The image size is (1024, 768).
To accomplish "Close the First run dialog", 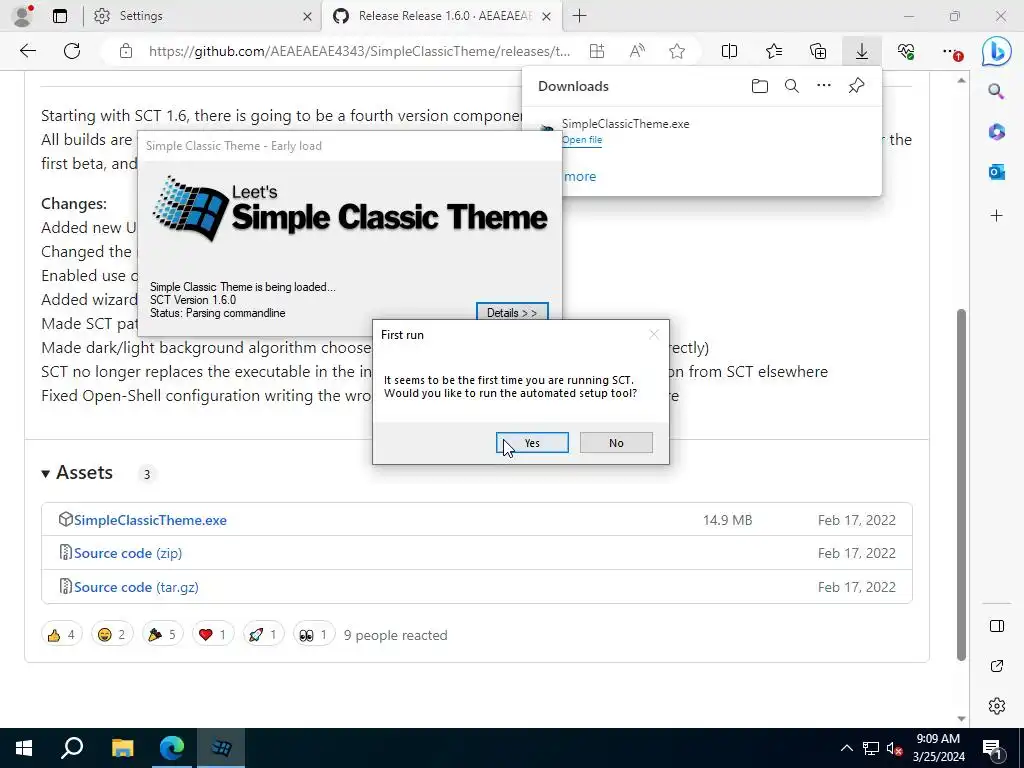I will tap(654, 334).
